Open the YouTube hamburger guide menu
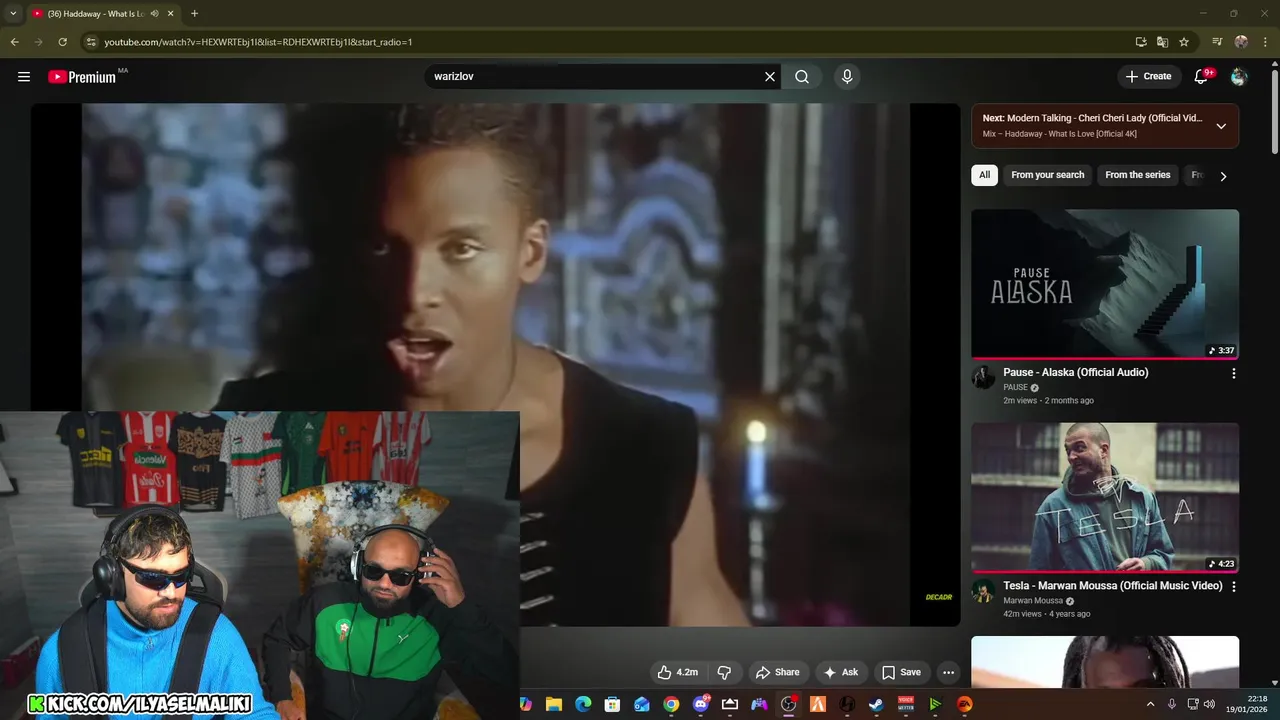1280x720 pixels. coord(24,76)
